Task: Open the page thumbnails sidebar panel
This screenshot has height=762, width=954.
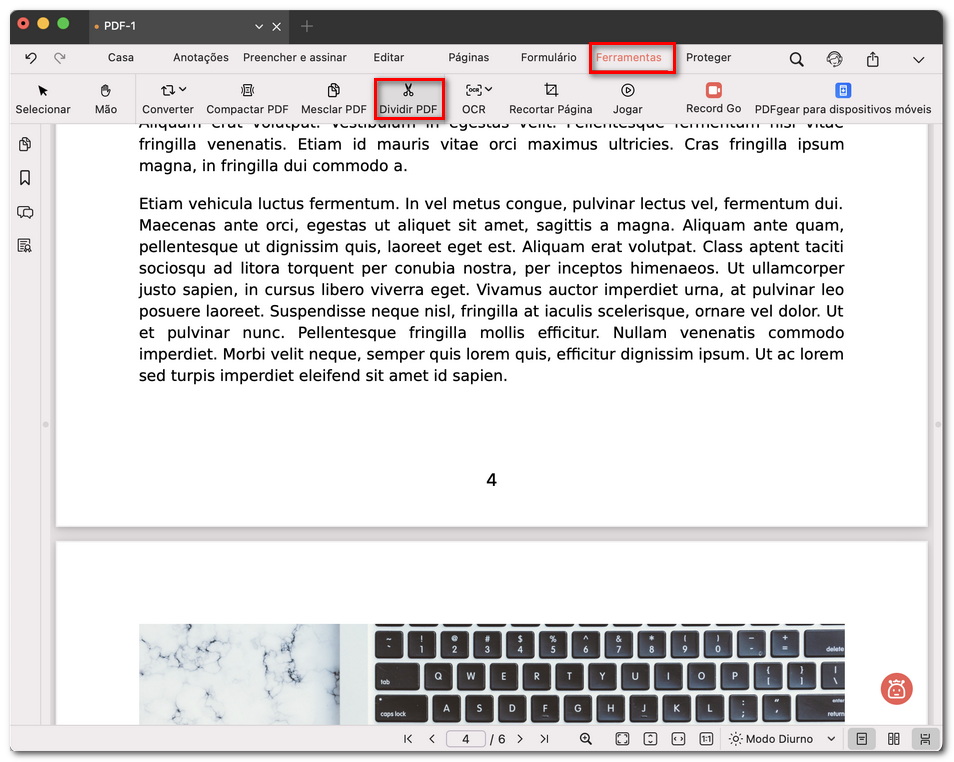Action: pos(23,143)
